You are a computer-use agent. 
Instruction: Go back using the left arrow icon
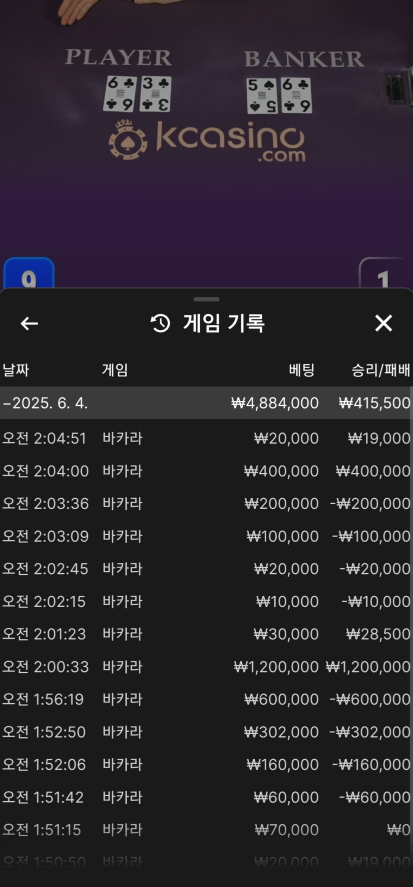click(29, 324)
